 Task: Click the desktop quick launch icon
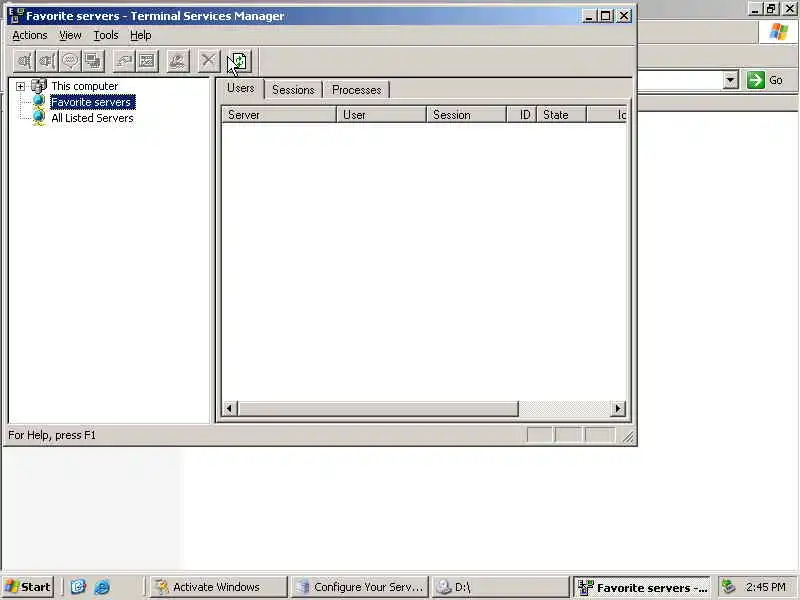[78, 587]
